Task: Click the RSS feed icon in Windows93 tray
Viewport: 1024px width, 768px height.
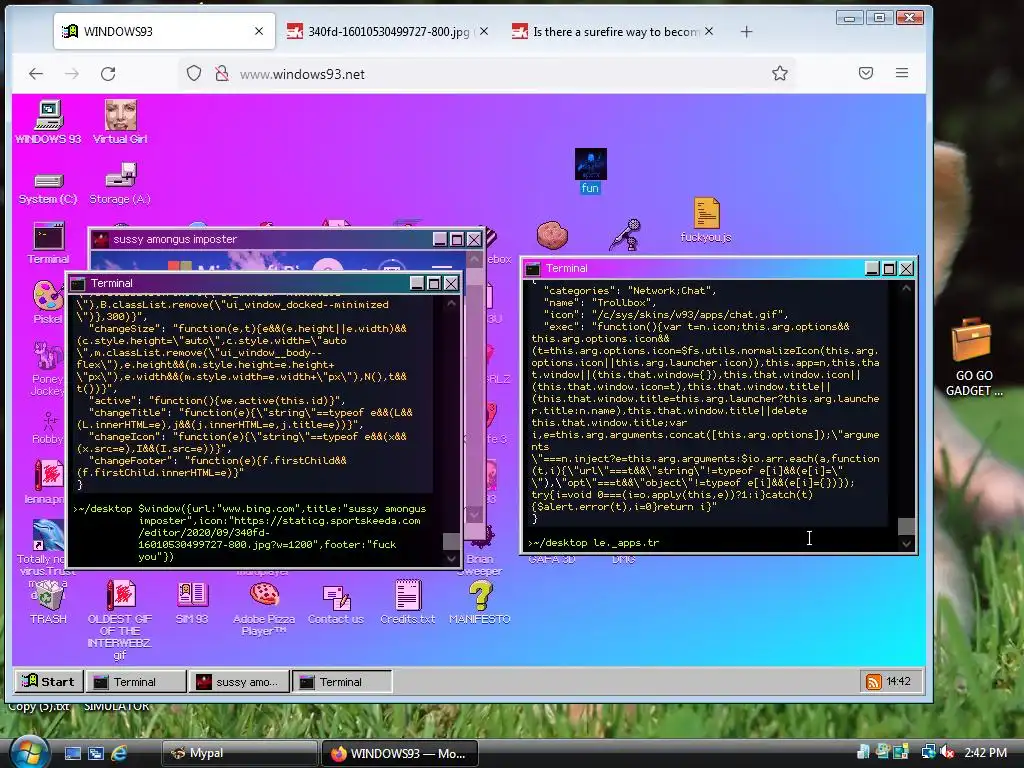Action: click(x=873, y=682)
